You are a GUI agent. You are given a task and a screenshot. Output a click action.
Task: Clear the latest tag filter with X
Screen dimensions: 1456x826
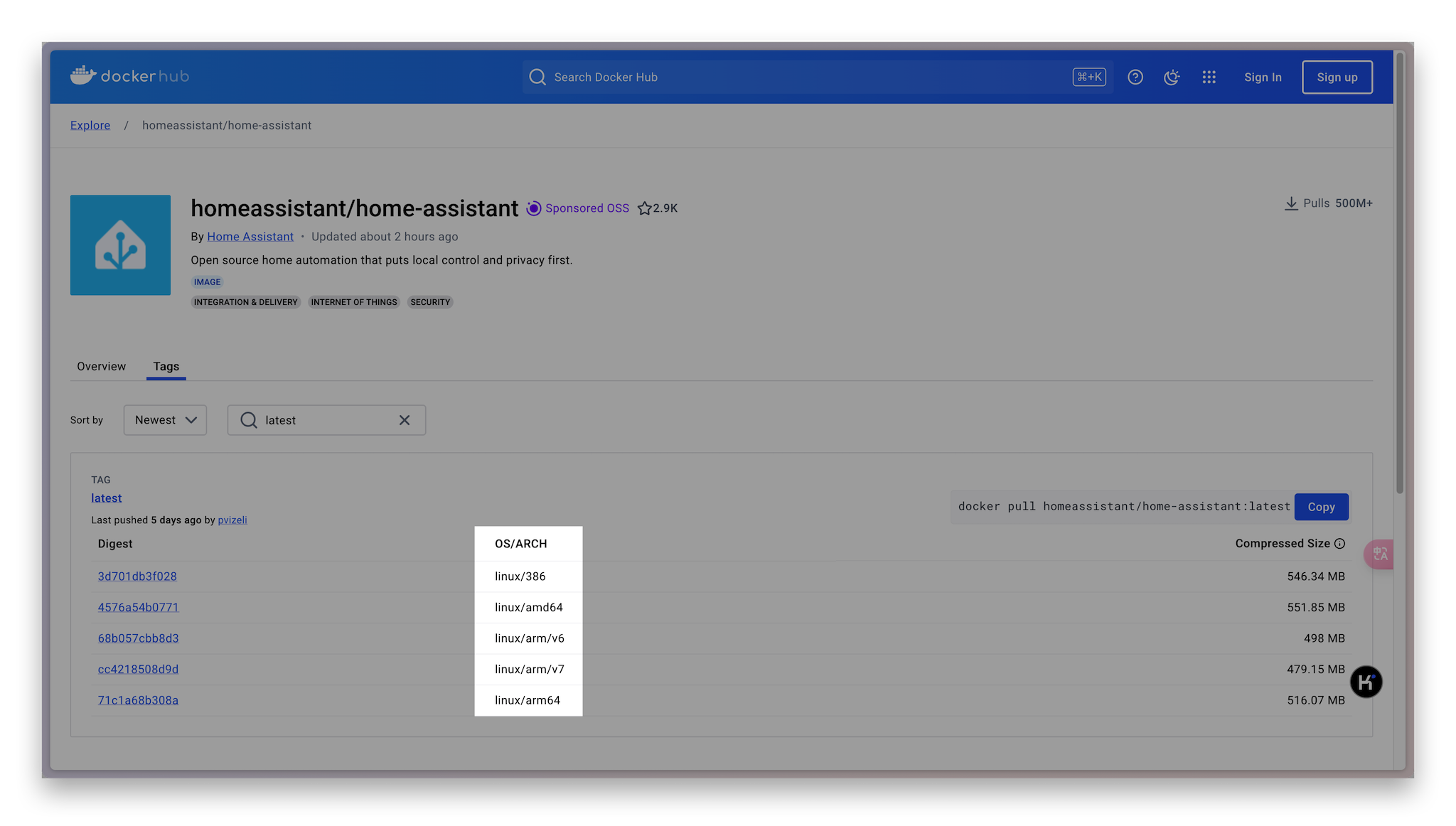point(405,420)
